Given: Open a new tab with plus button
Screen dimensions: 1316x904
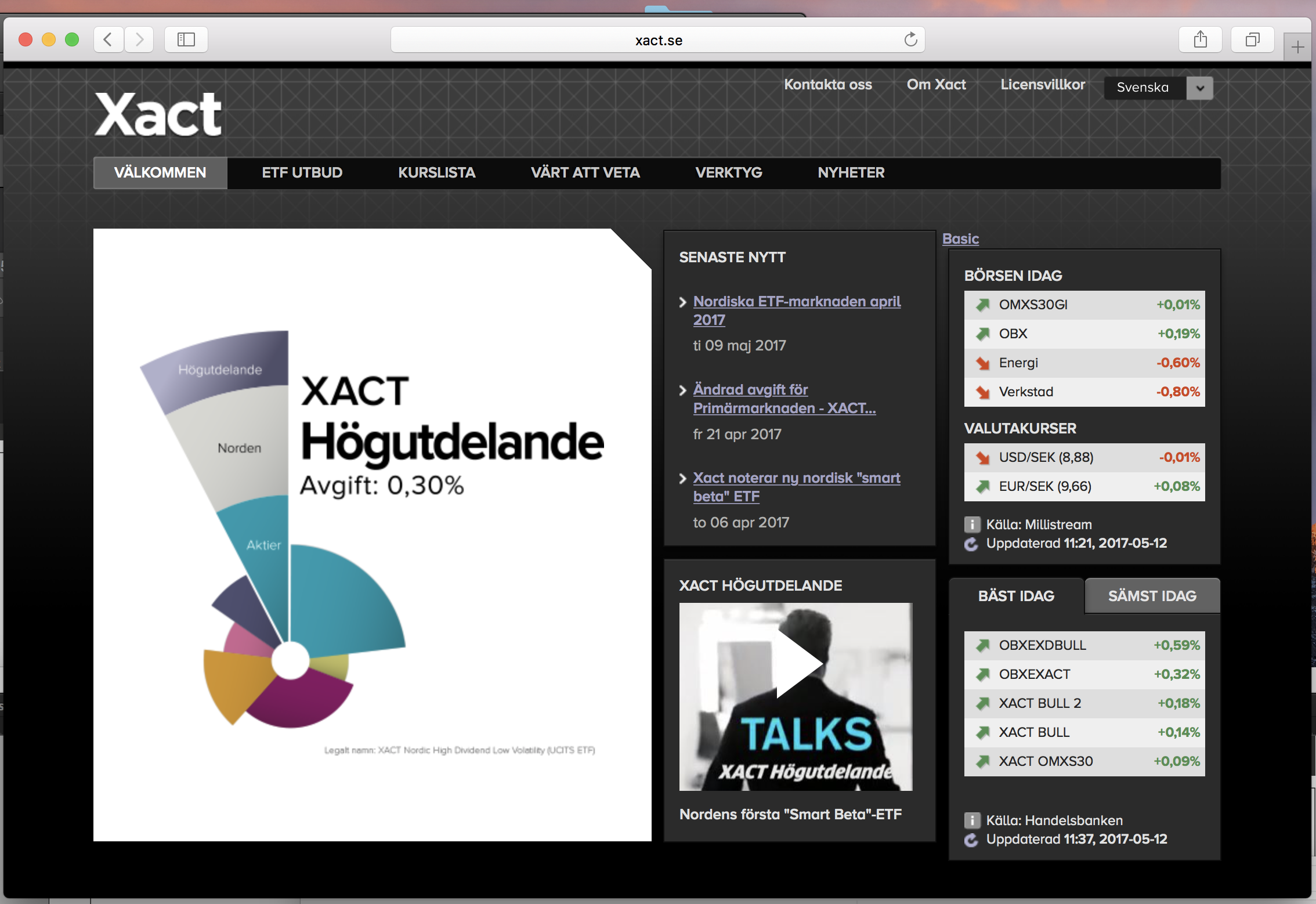Looking at the screenshot, I should pos(1298,47).
